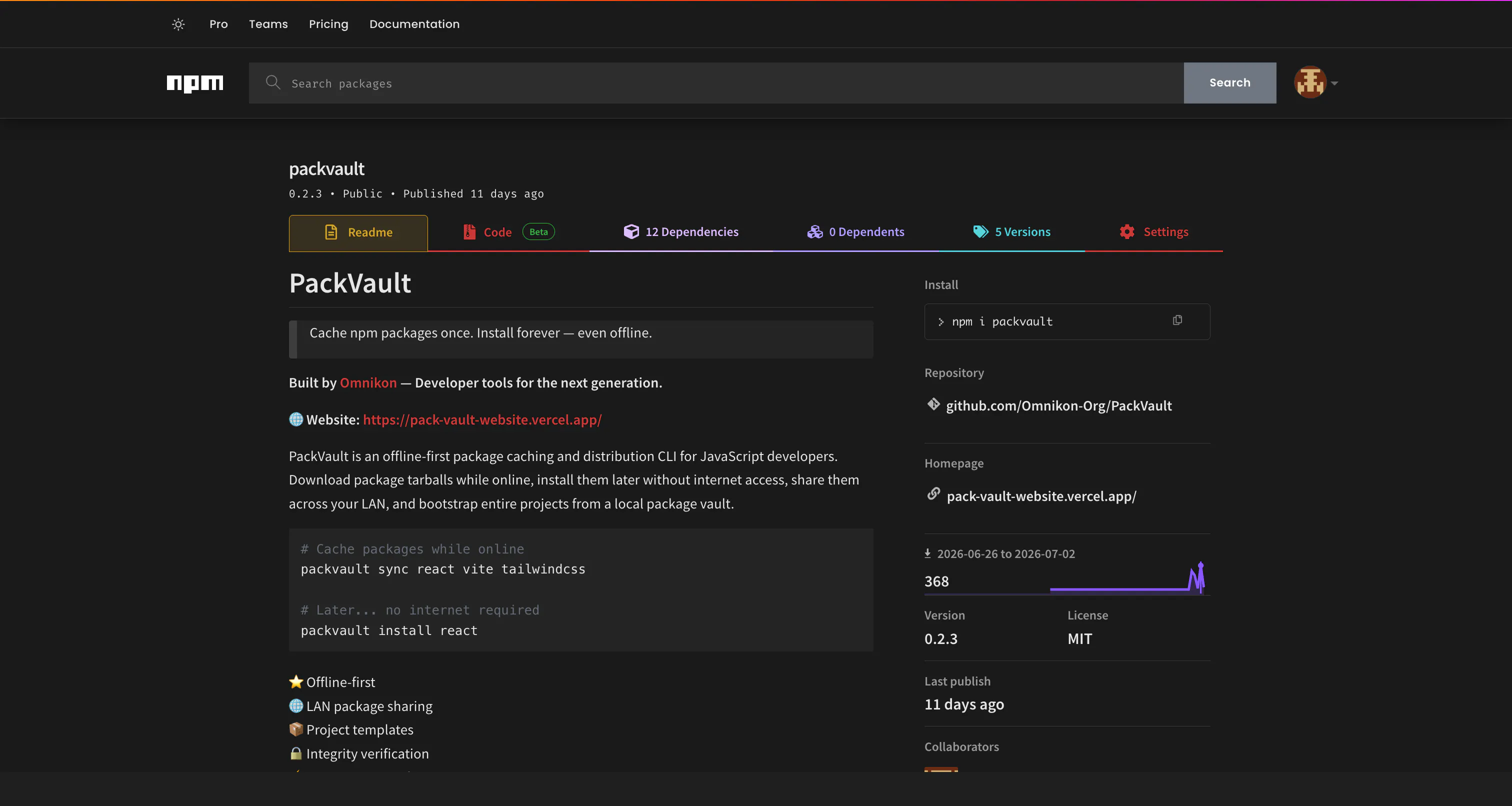Click the PackVault readme heading
This screenshot has width=1512, height=806.
[350, 283]
